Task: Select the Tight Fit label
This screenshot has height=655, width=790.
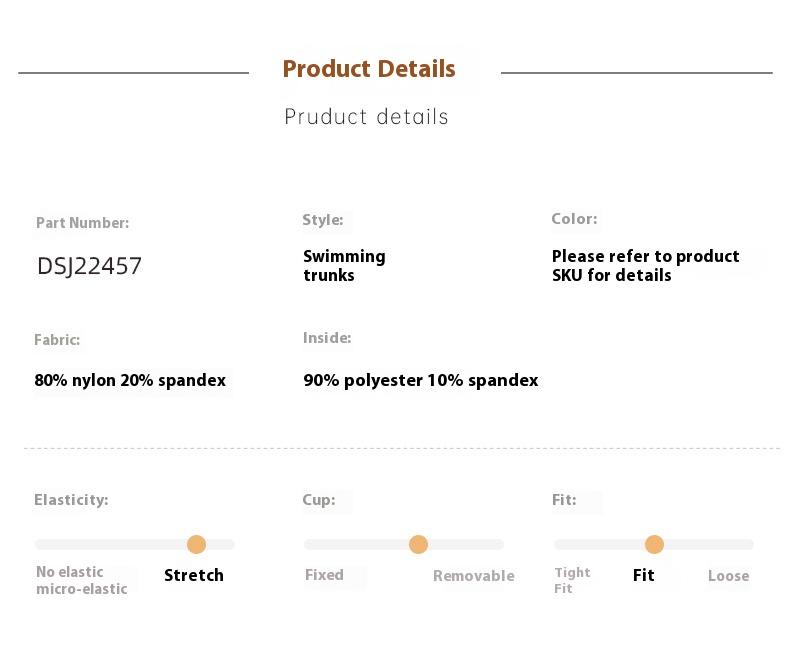Action: [572, 580]
